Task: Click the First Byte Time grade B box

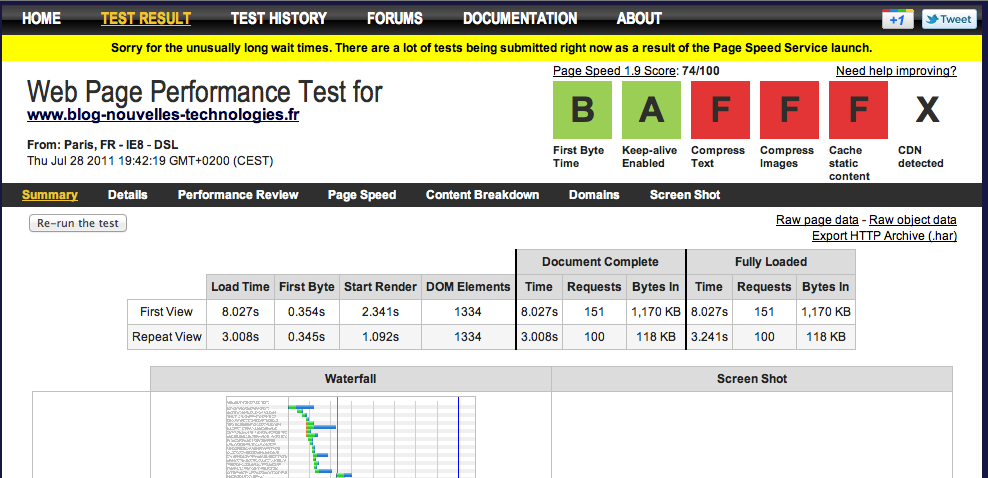Action: coord(582,110)
